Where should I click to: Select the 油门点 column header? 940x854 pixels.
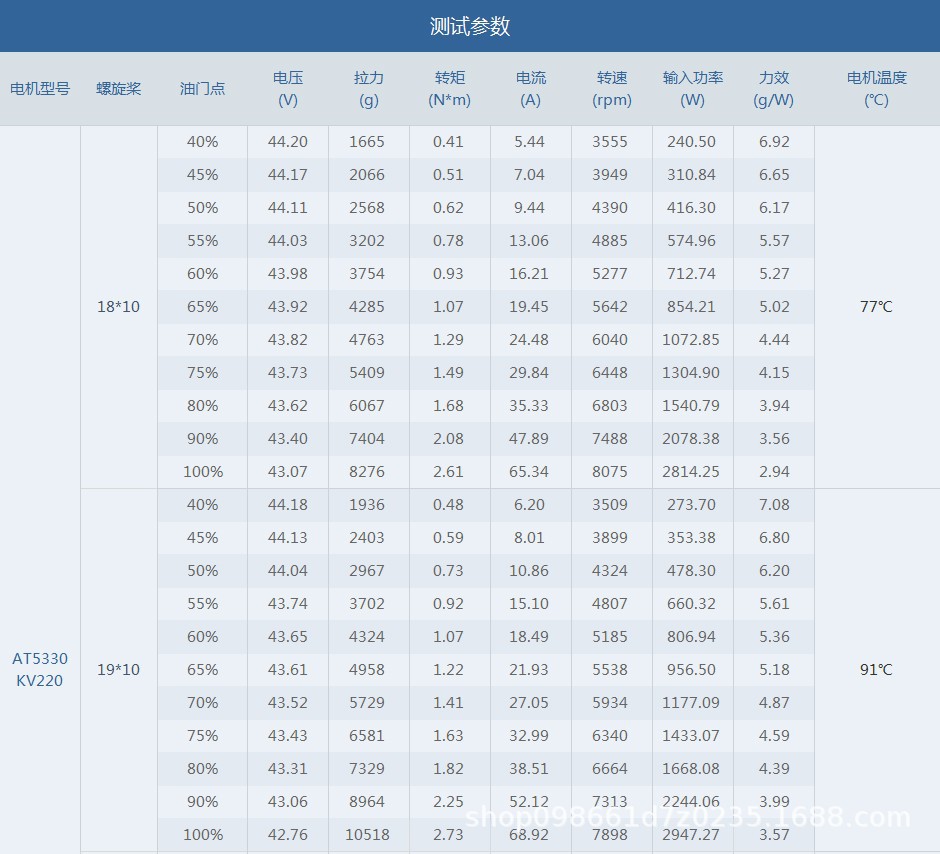[203, 89]
